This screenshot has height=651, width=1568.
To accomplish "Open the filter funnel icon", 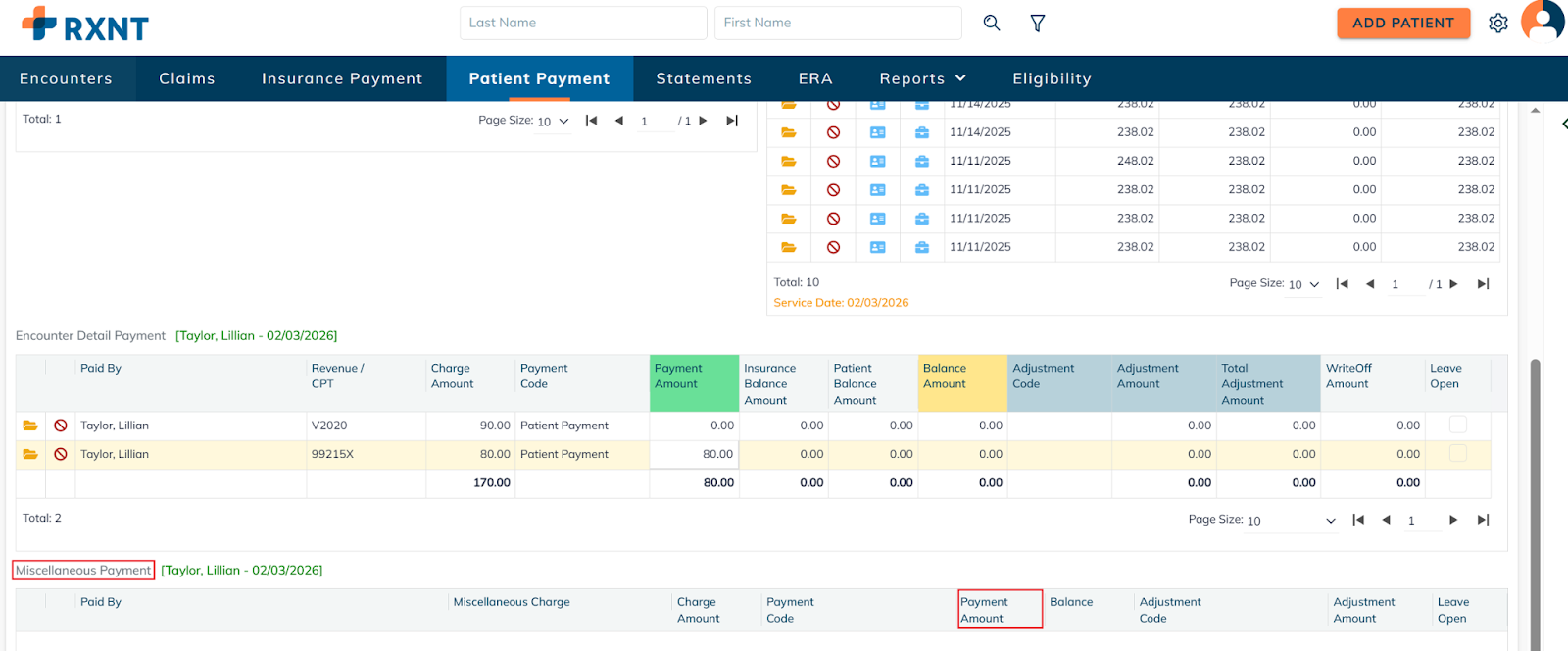I will tap(1038, 23).
